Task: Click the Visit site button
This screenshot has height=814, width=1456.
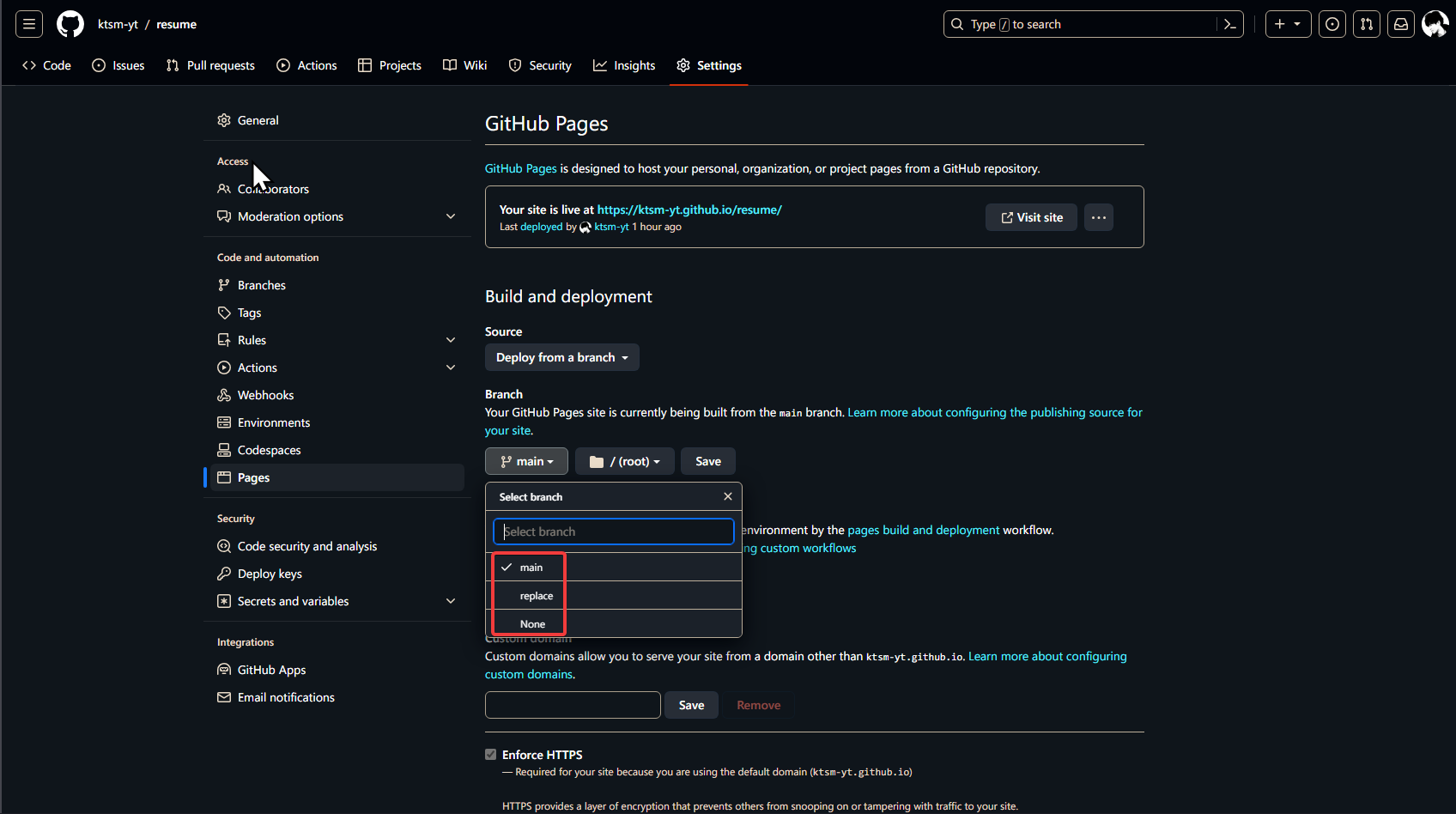Action: (x=1031, y=217)
